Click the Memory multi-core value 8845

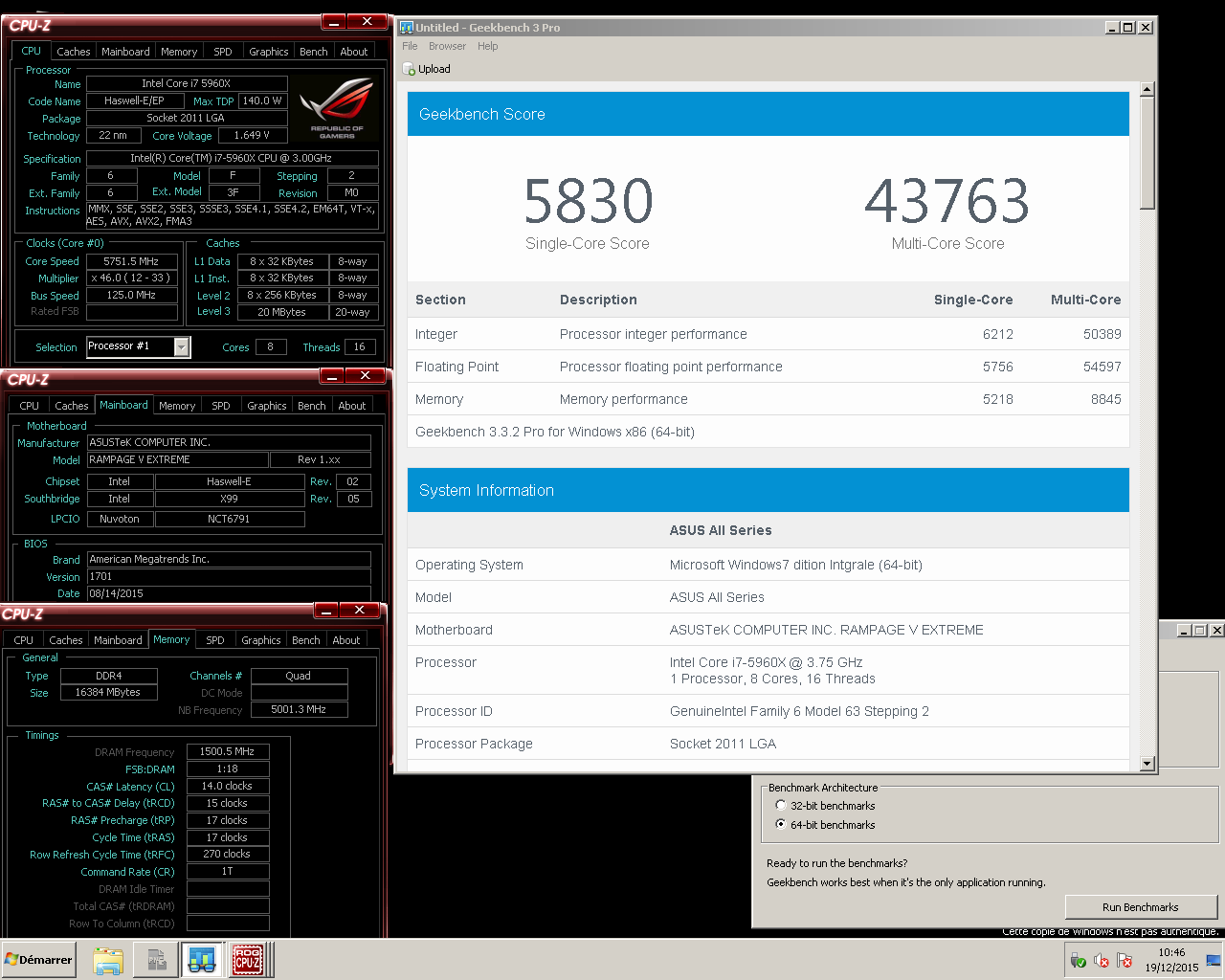[1106, 399]
